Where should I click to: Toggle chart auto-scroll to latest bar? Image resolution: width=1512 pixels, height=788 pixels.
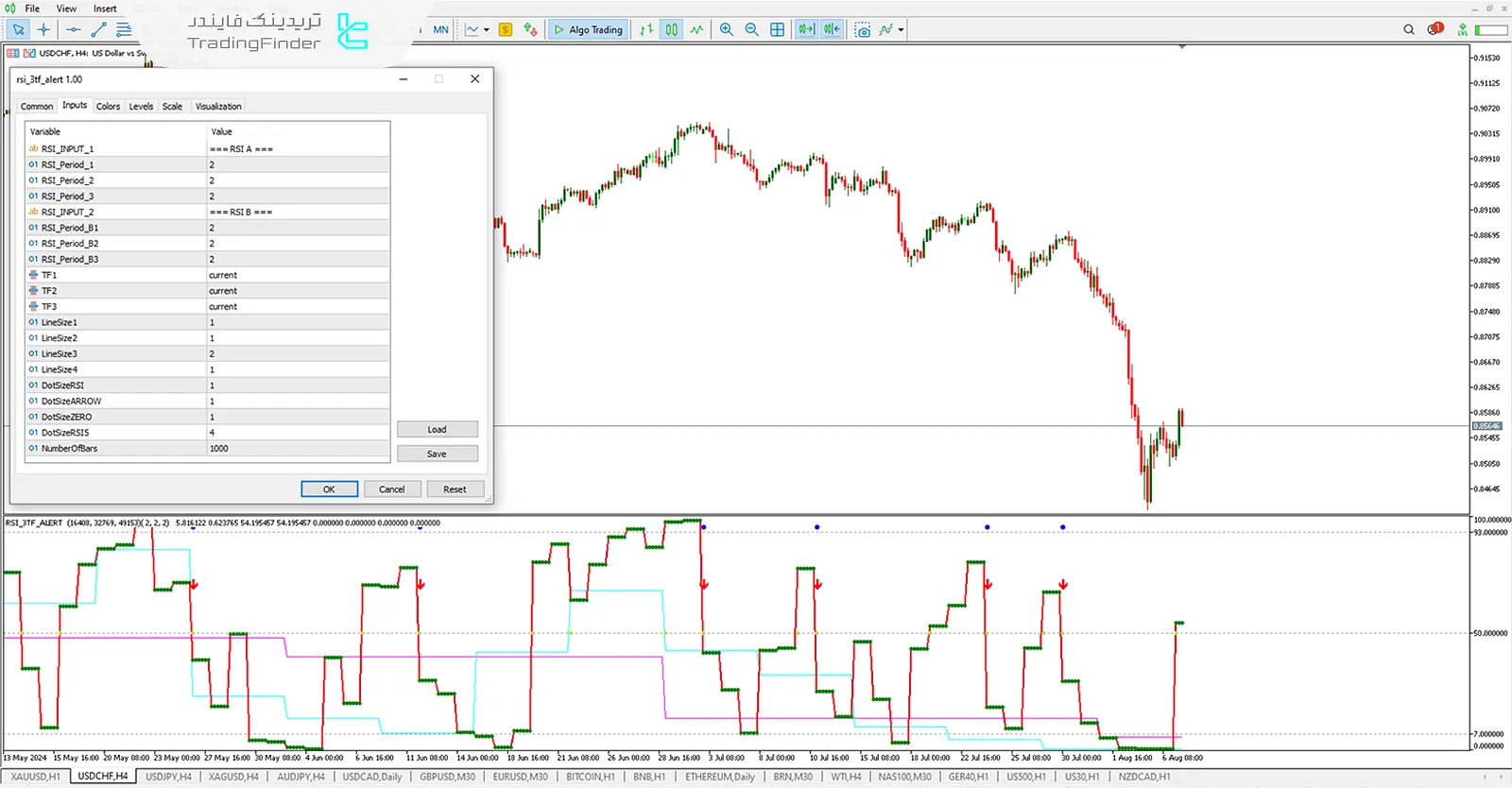point(805,29)
